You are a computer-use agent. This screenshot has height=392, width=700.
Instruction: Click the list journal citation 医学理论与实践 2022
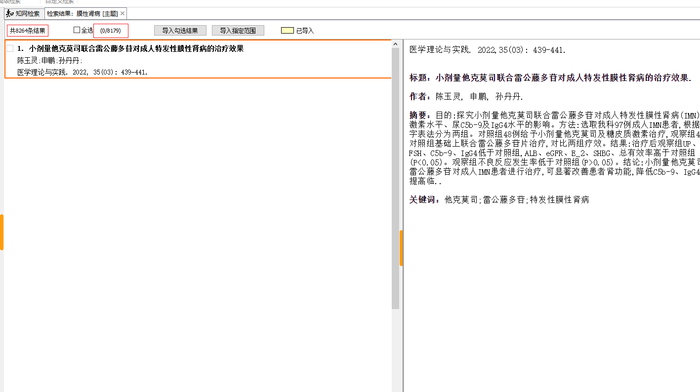(x=83, y=72)
